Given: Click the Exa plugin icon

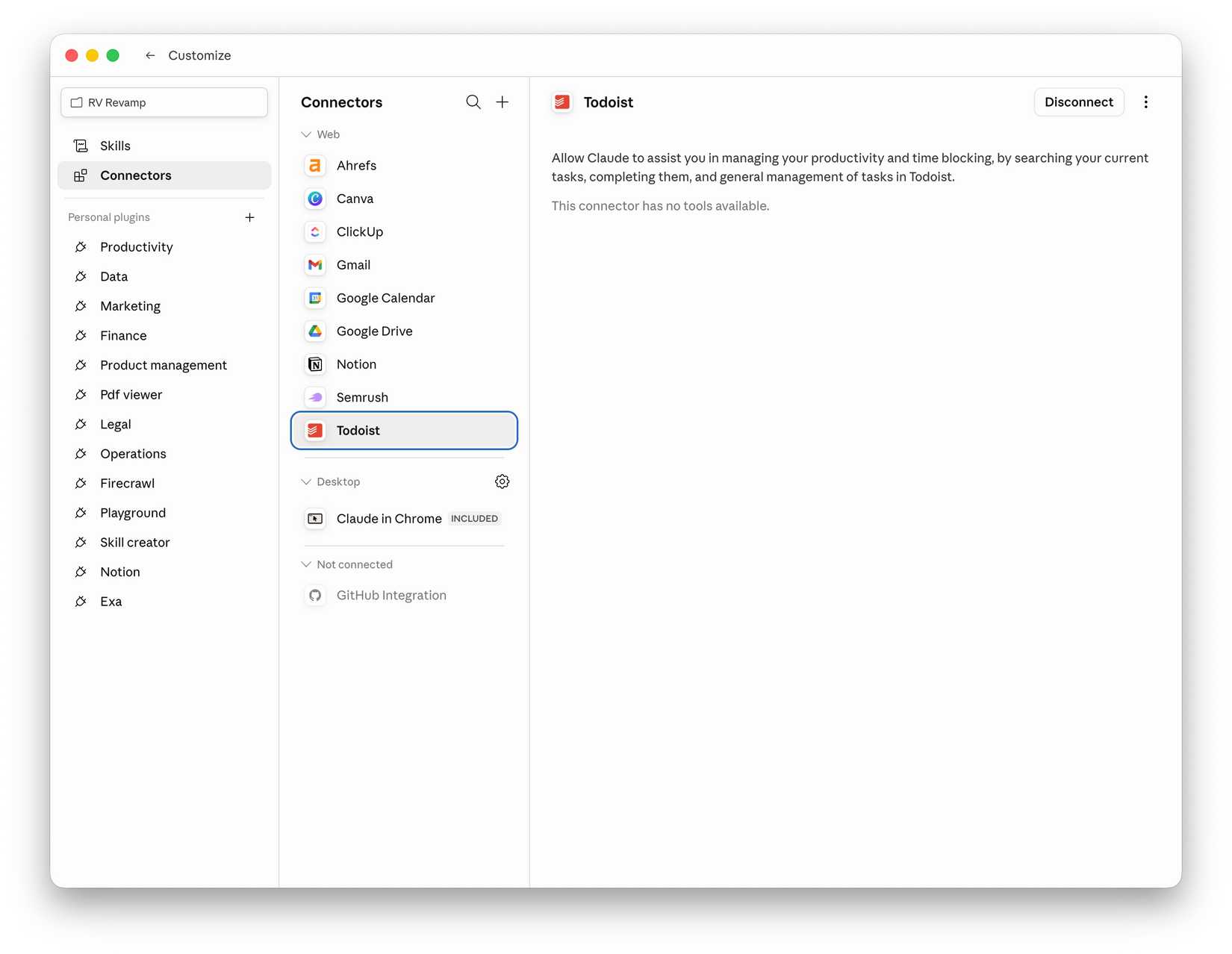Looking at the screenshot, I should coord(81,602).
